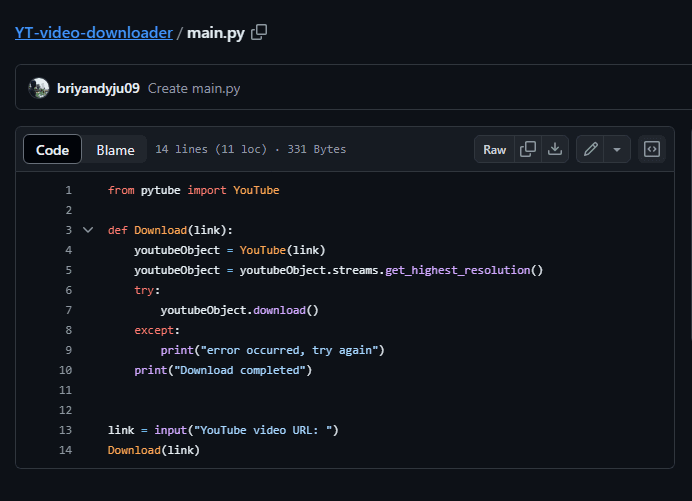This screenshot has width=692, height=501.
Task: Click the briyandyju09 avatar image
Action: [39, 88]
